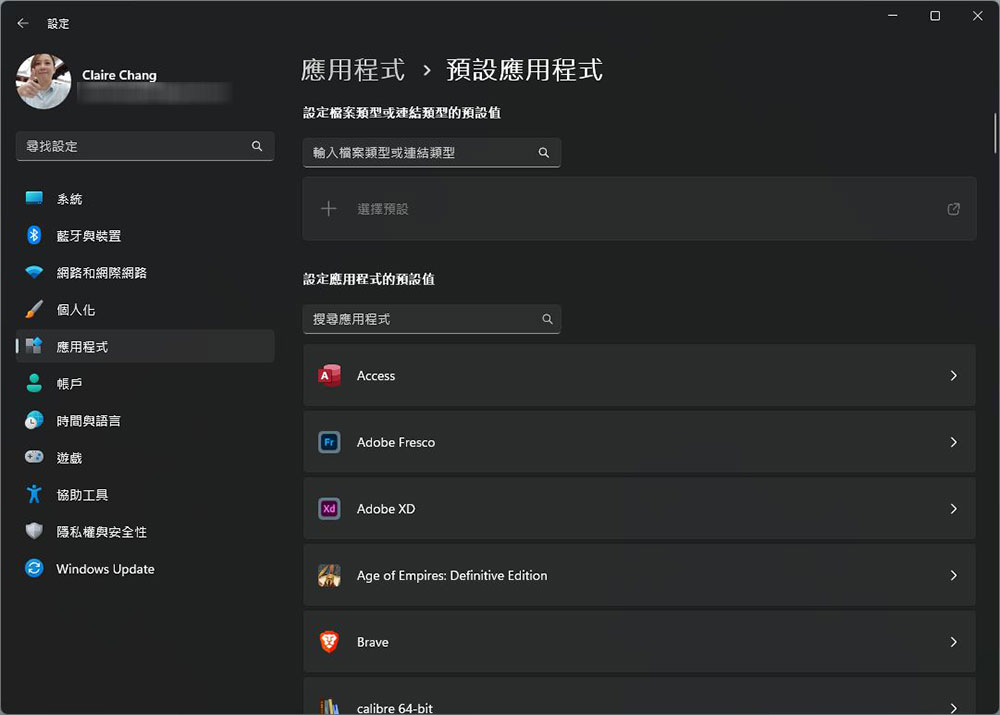Open 隱私權與安全性 settings section
1000x715 pixels.
[145, 531]
